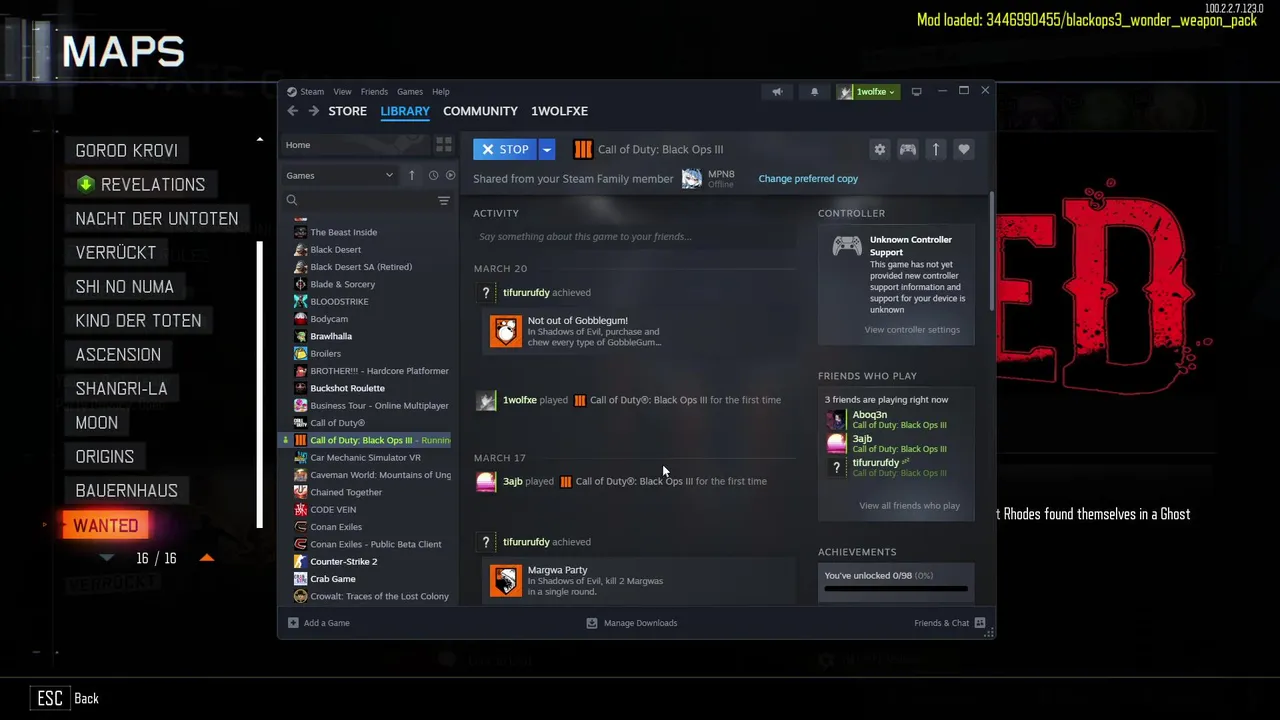Show ready-to-play games filter icon
Screen dimensions: 1280x720
[x=450, y=175]
